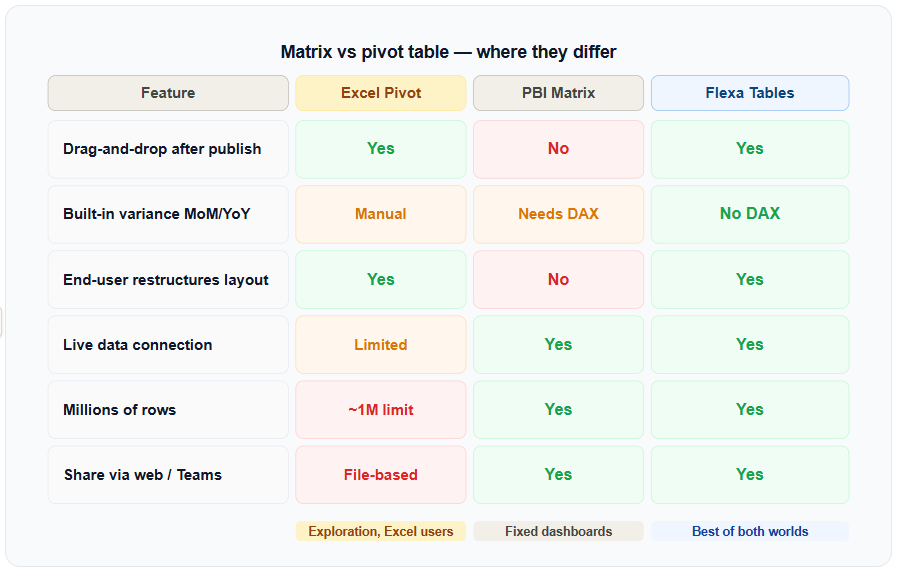Click the Matrix vs pivot table title

click(x=448, y=52)
